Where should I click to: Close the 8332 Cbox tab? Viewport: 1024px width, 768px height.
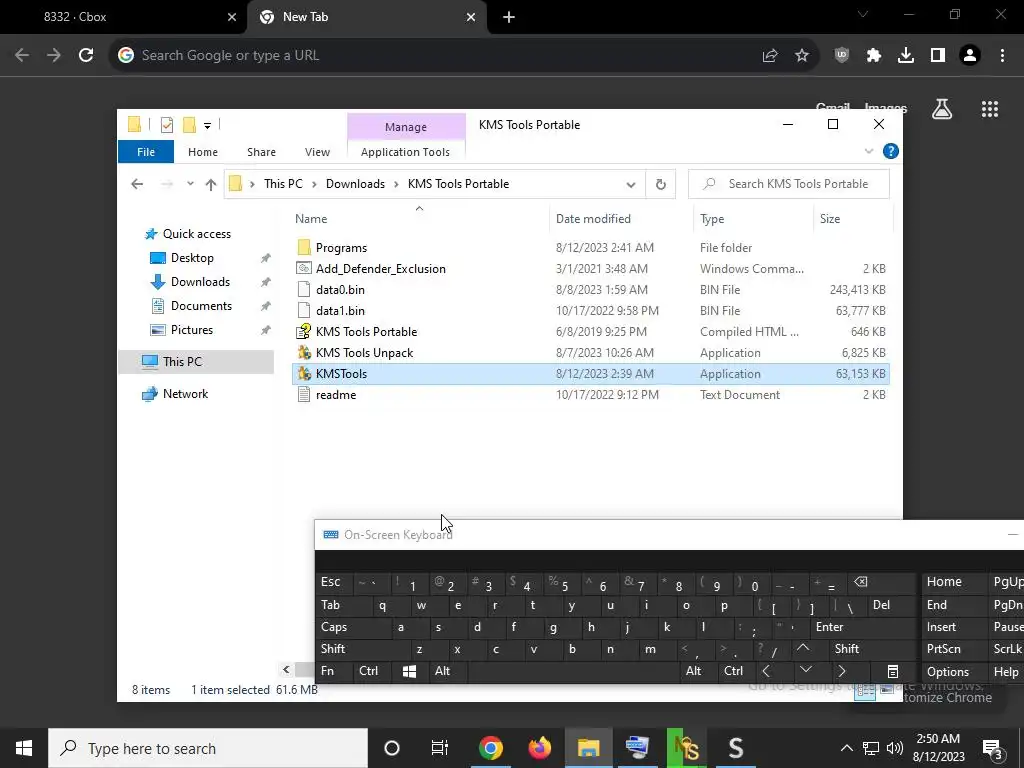232,18
